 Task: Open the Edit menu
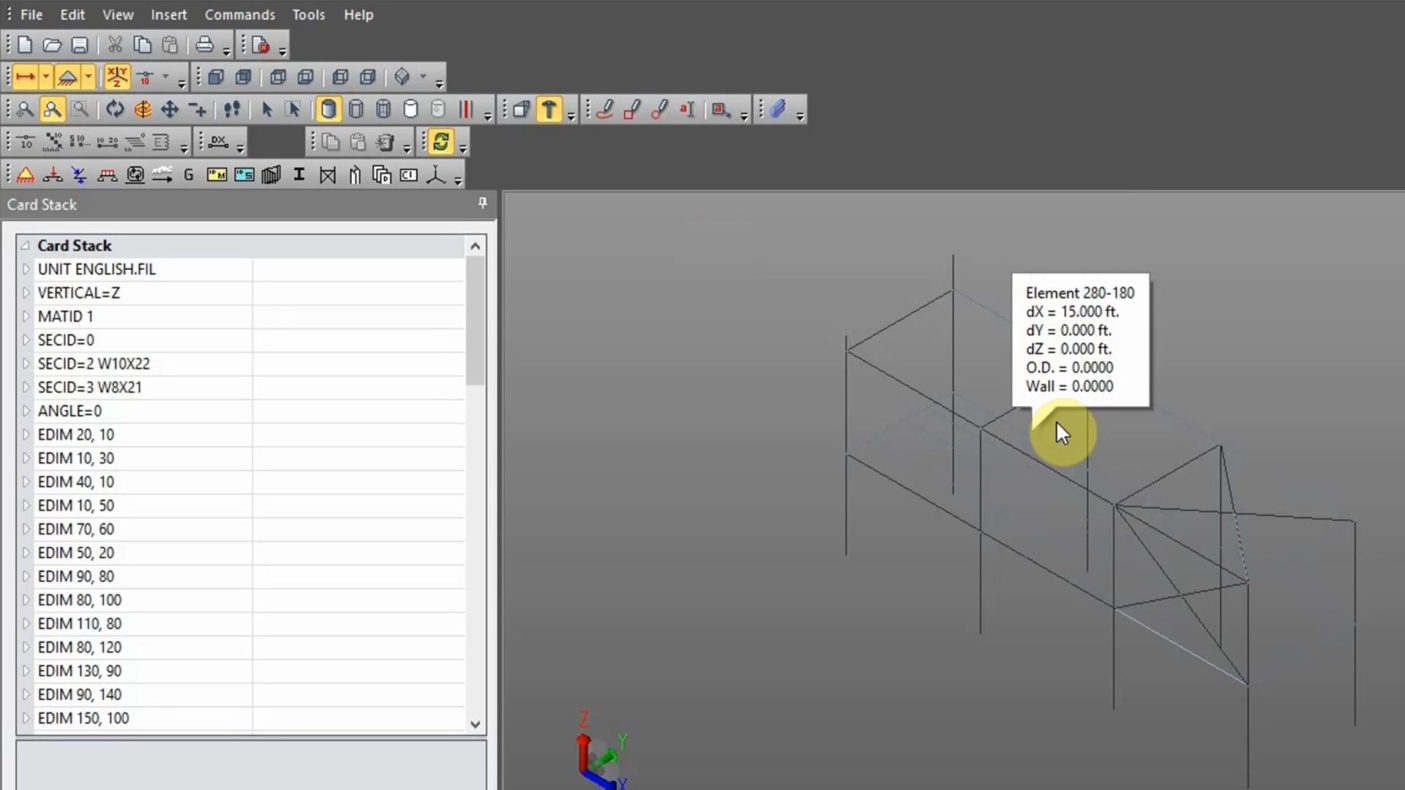coord(72,15)
